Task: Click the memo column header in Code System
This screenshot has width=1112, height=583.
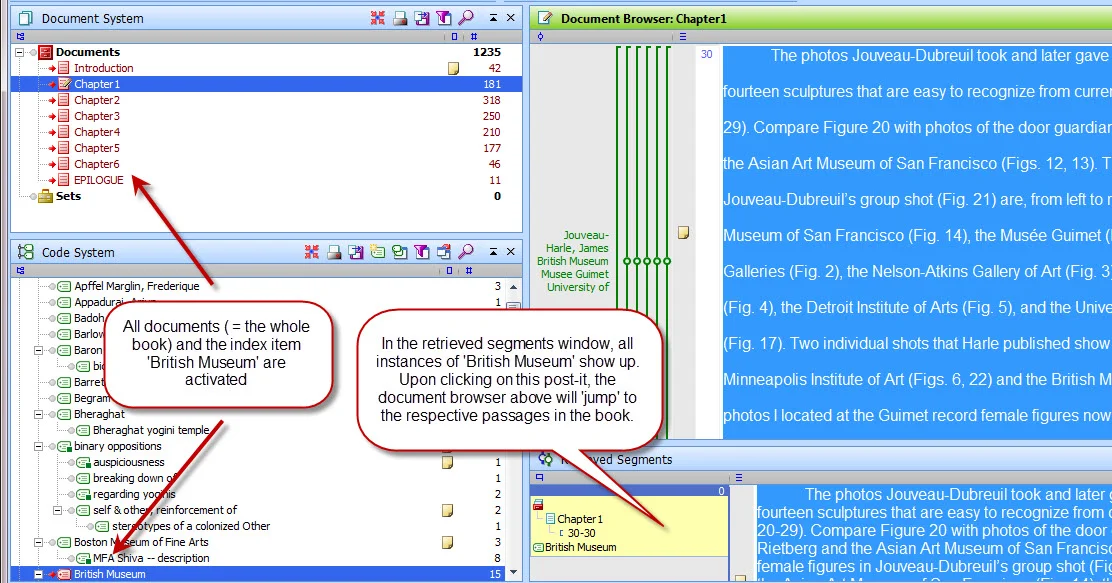Action: 449,270
